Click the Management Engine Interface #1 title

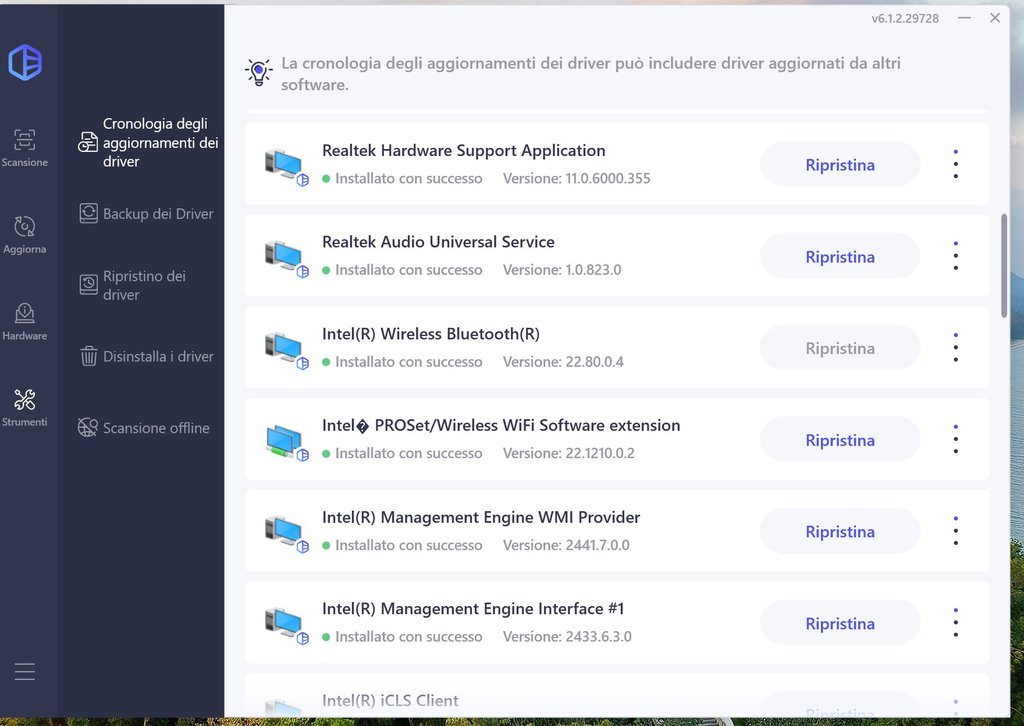[473, 608]
